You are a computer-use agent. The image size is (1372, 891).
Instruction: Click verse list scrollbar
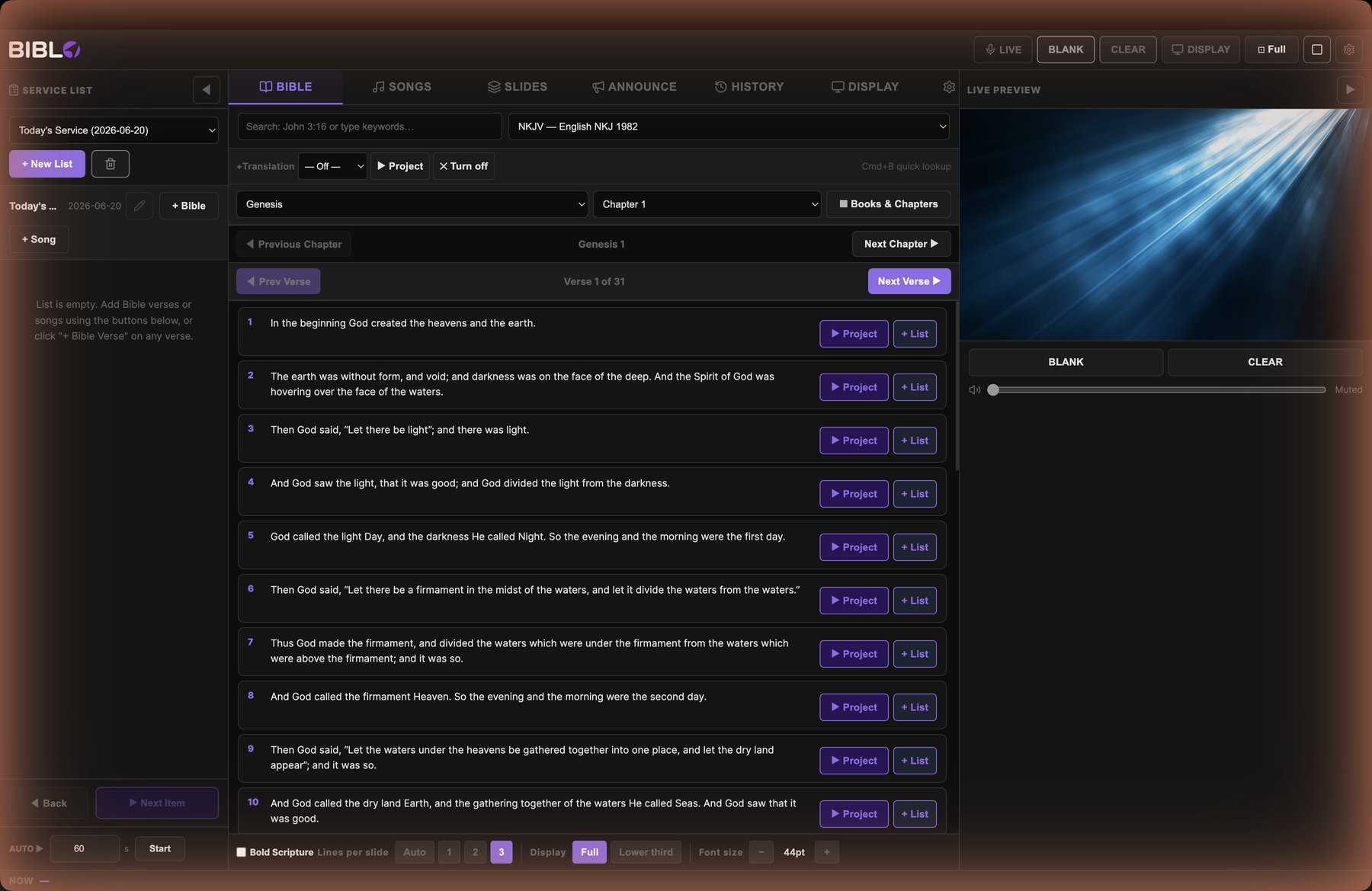(x=956, y=385)
